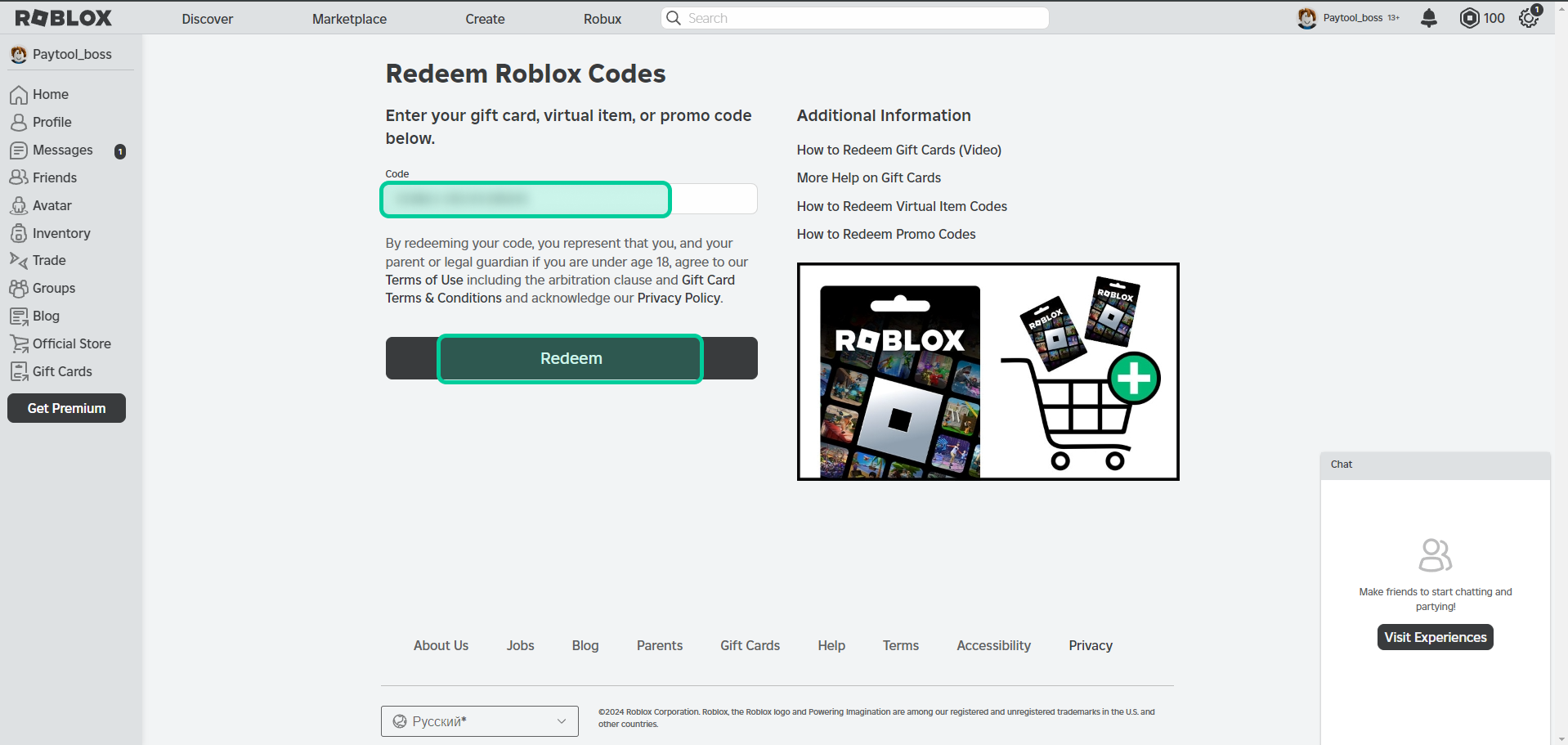Viewport: 1568px width, 745px height.
Task: Open the Discover menu
Action: click(x=208, y=19)
